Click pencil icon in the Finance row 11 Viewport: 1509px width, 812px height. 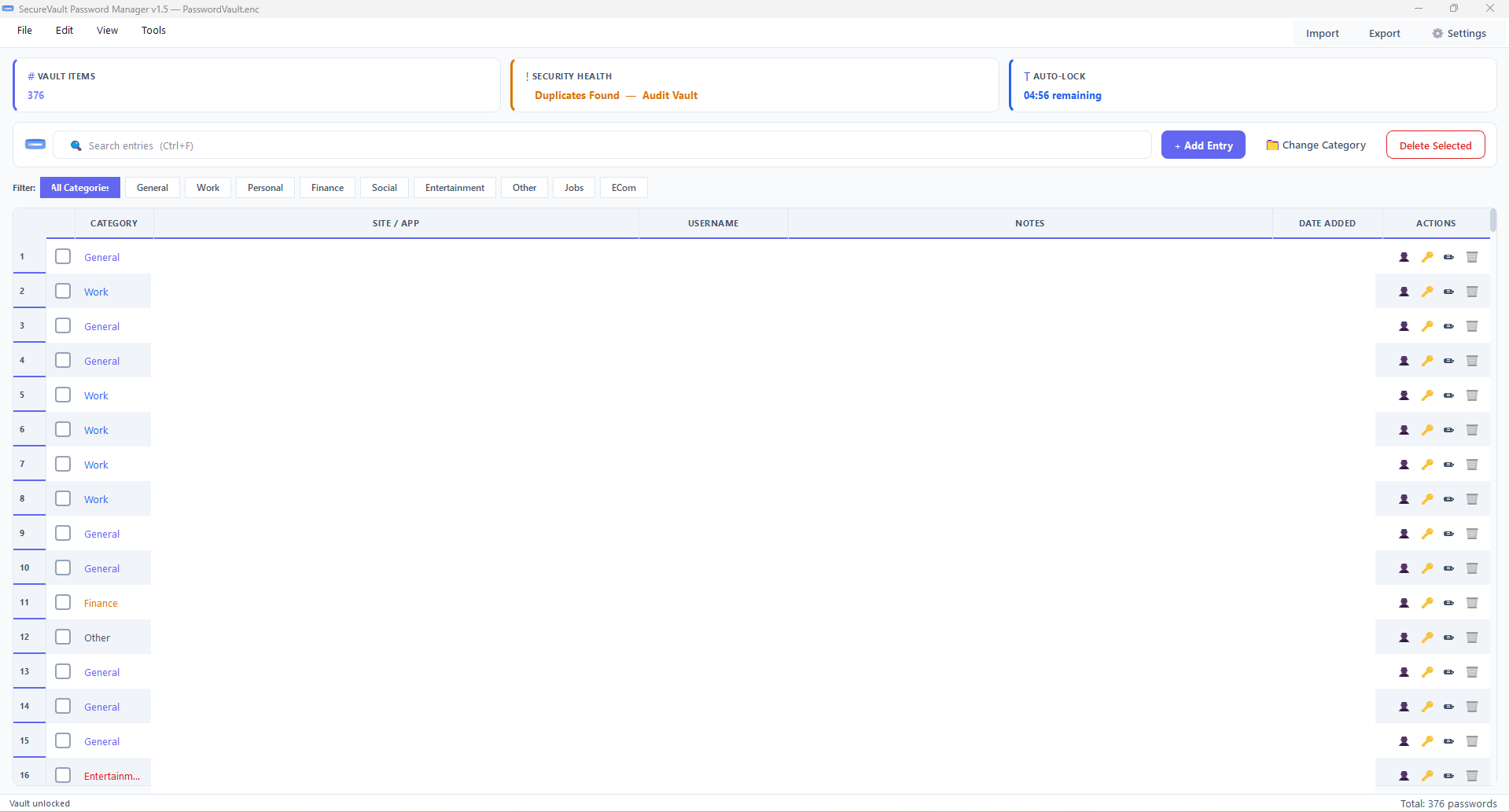pos(1448,603)
